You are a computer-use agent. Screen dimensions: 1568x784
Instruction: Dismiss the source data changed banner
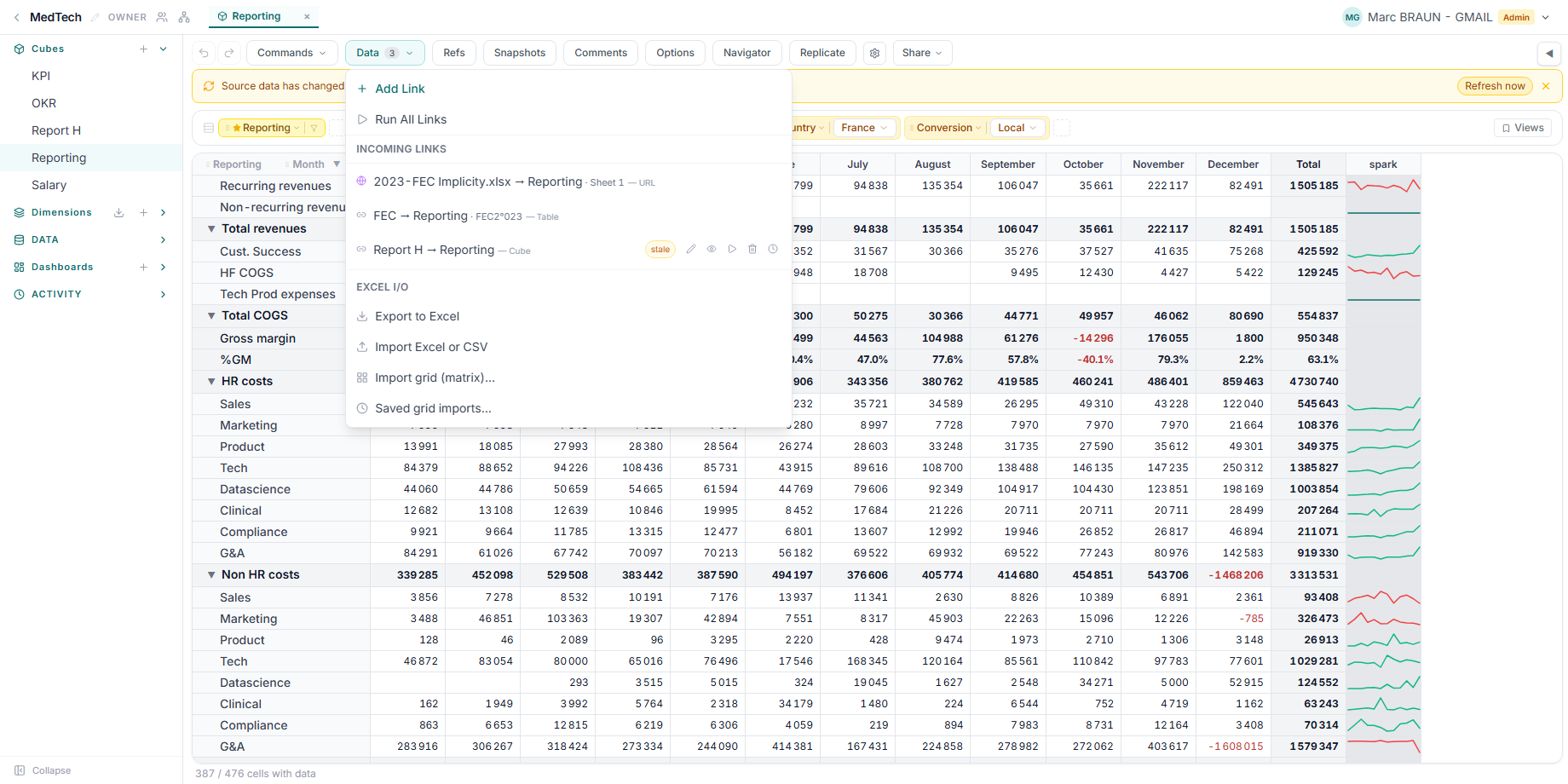(x=1546, y=86)
